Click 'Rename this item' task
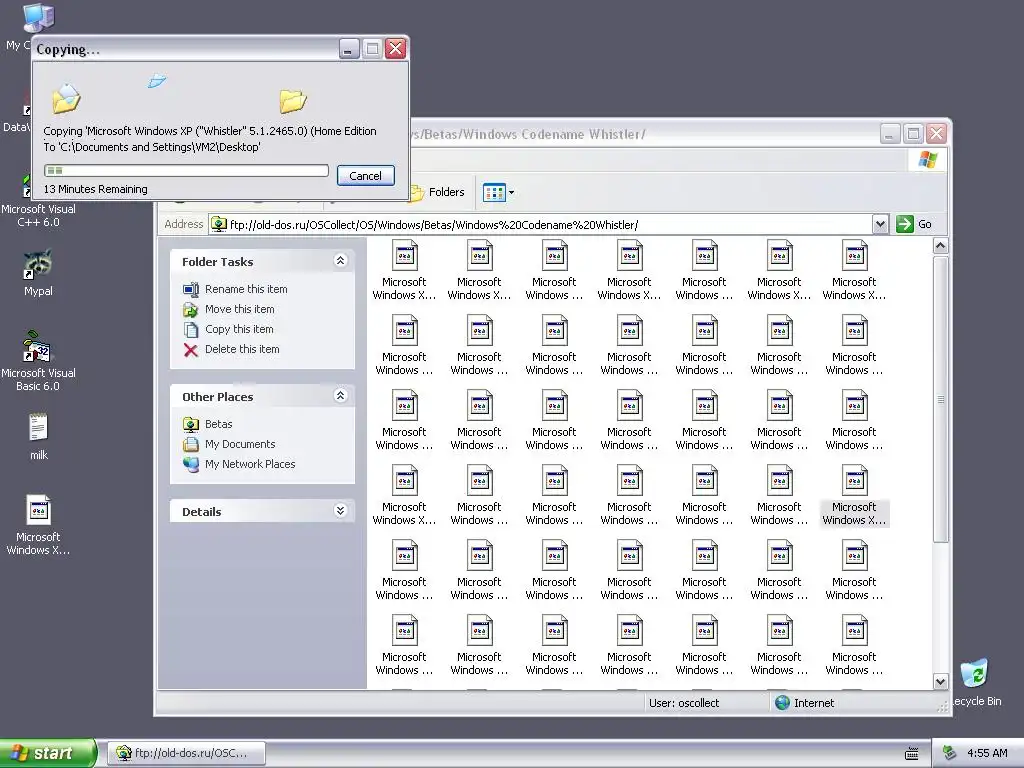 tap(246, 289)
